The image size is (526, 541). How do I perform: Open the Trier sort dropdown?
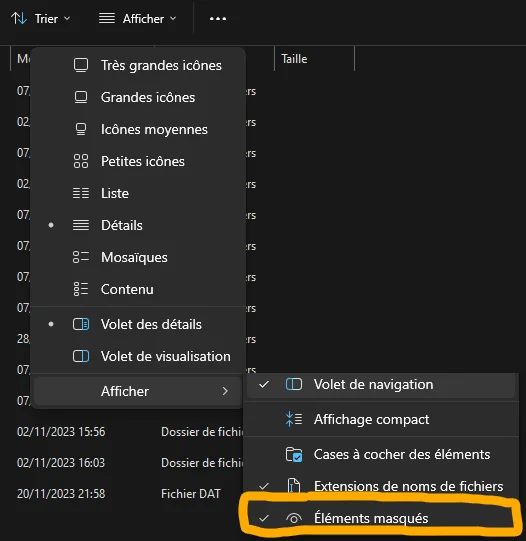41,19
